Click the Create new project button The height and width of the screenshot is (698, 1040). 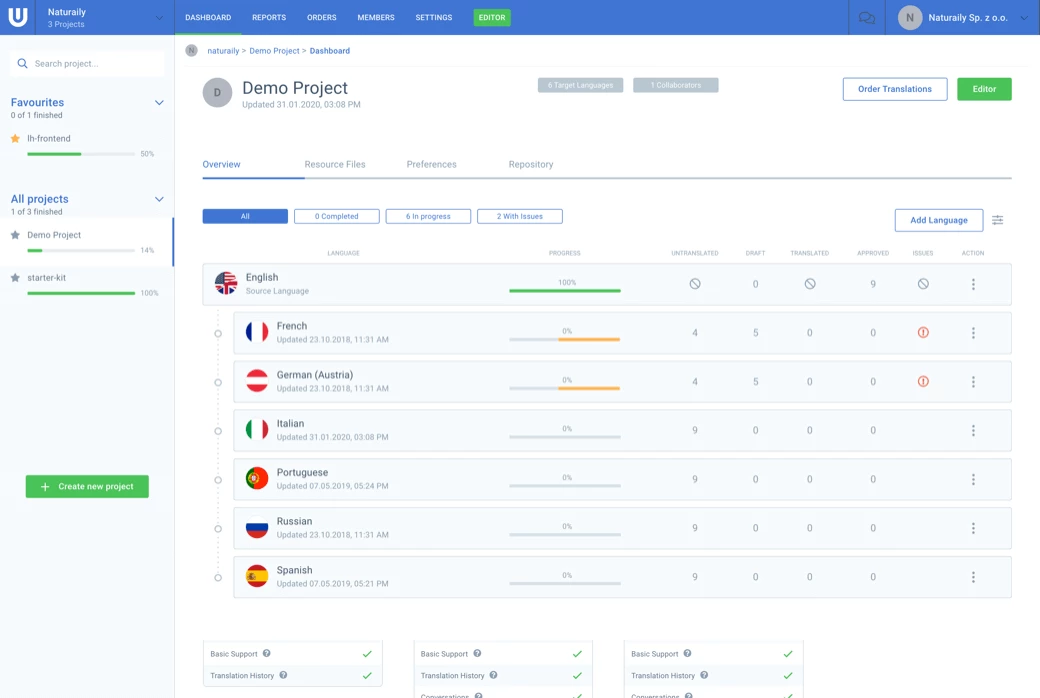click(87, 486)
